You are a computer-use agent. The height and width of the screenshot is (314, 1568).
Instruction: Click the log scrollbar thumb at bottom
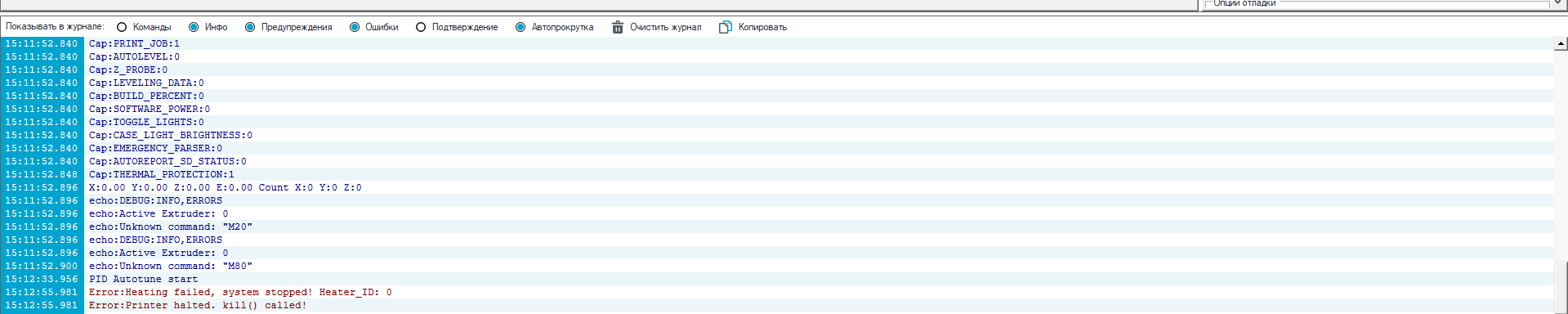(x=1561, y=287)
